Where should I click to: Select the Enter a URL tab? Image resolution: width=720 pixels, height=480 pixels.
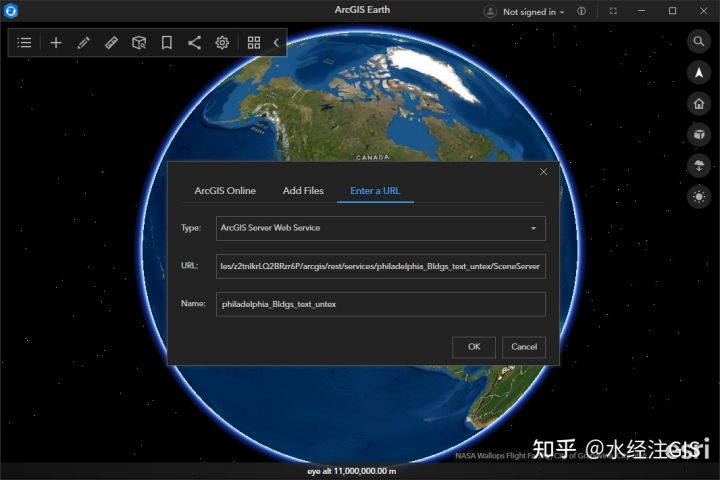(x=375, y=191)
